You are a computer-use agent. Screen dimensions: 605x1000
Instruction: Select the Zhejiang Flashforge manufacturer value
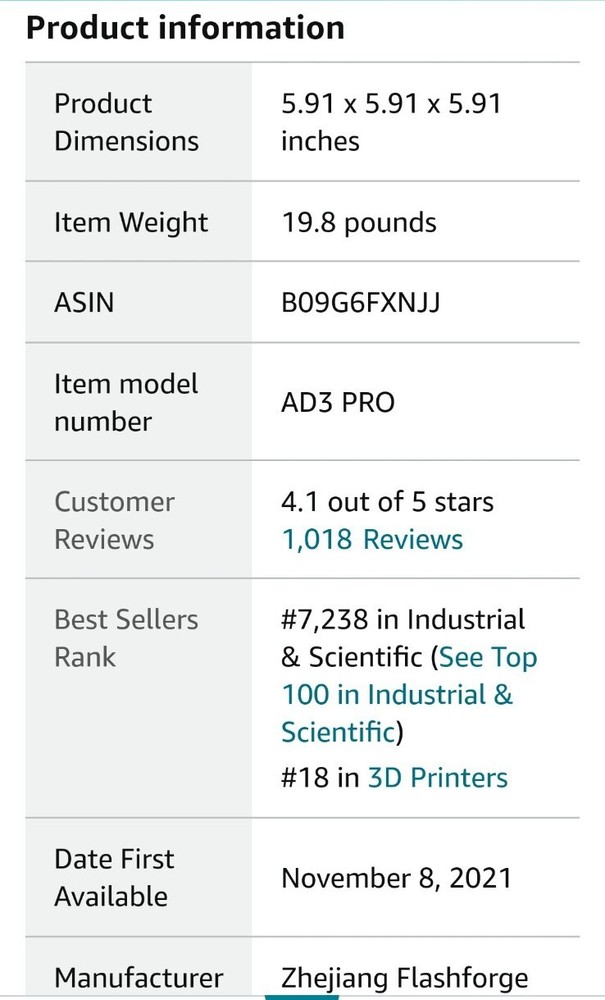click(404, 977)
